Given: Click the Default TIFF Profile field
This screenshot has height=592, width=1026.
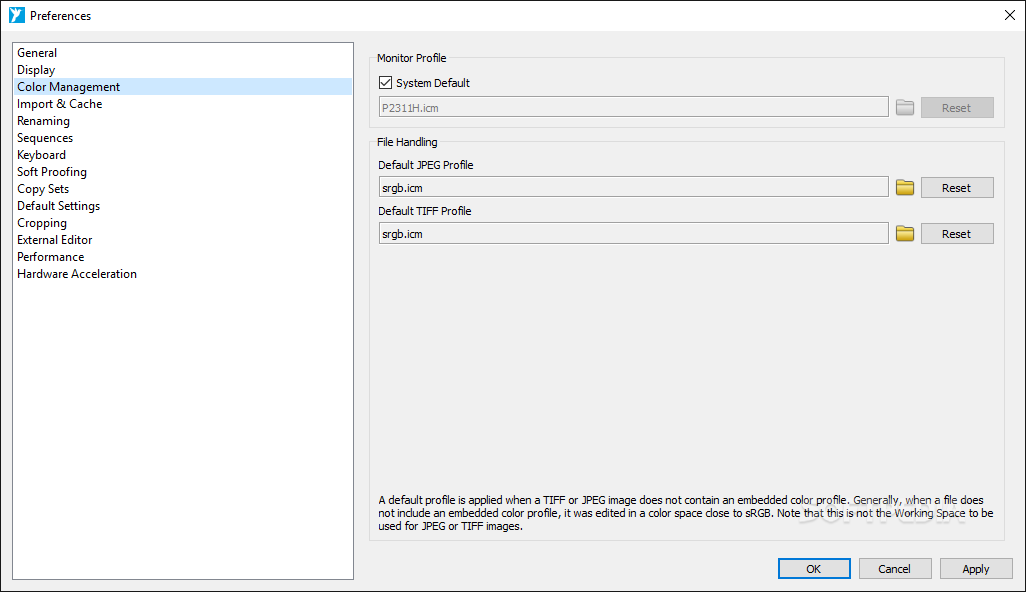Looking at the screenshot, I should tap(633, 234).
